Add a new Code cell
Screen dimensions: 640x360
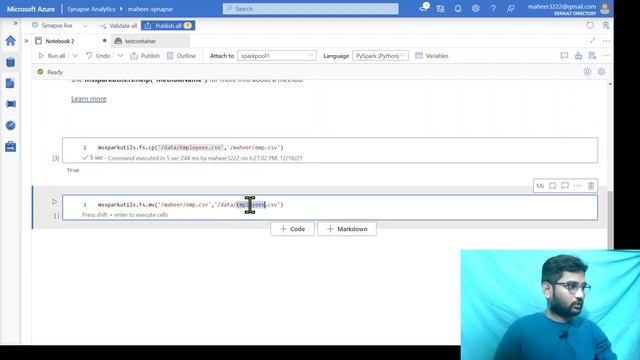pos(292,229)
